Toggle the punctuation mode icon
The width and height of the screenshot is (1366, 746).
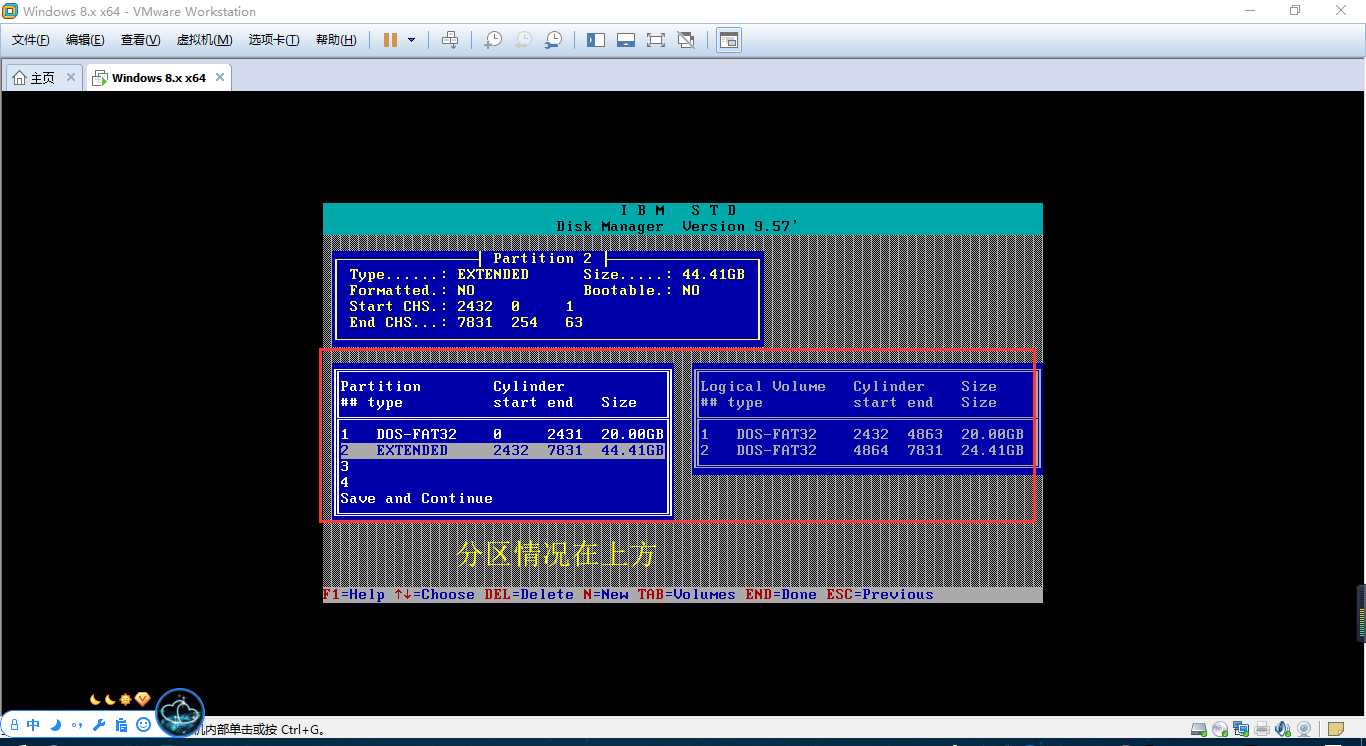[x=77, y=725]
